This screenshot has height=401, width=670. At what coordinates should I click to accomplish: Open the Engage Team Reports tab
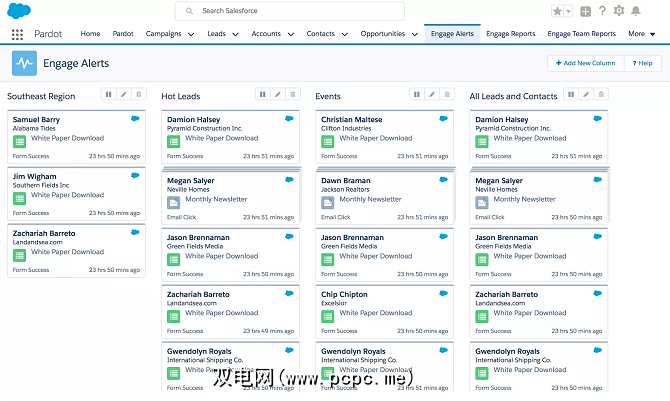click(x=581, y=34)
